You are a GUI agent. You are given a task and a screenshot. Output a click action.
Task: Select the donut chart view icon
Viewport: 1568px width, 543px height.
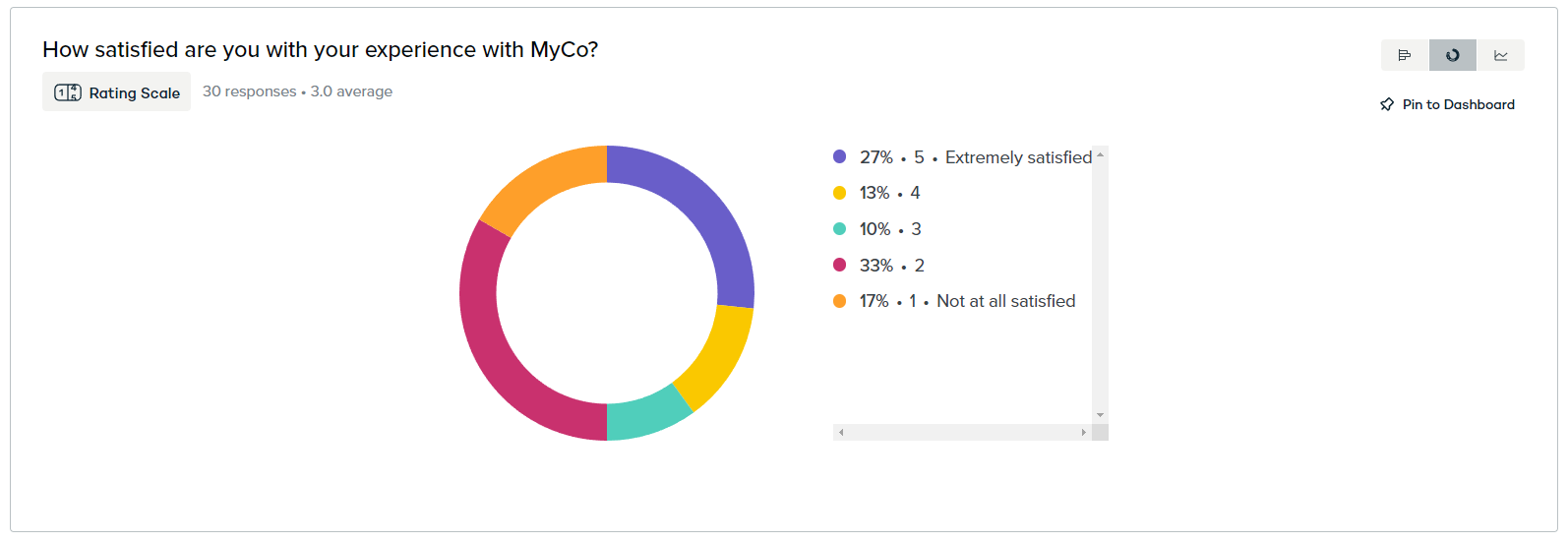[x=1453, y=55]
